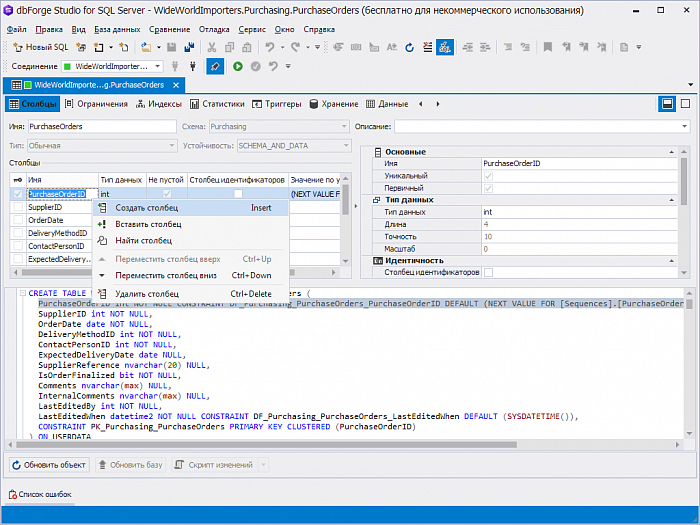Toggle identity column checkbox for PurchaseOrderID row
This screenshot has width=700, height=525.
(x=238, y=194)
